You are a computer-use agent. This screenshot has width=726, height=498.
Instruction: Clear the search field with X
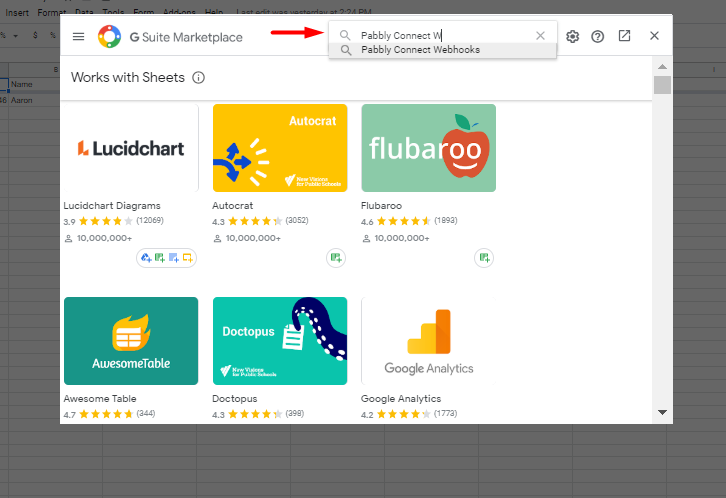point(540,36)
